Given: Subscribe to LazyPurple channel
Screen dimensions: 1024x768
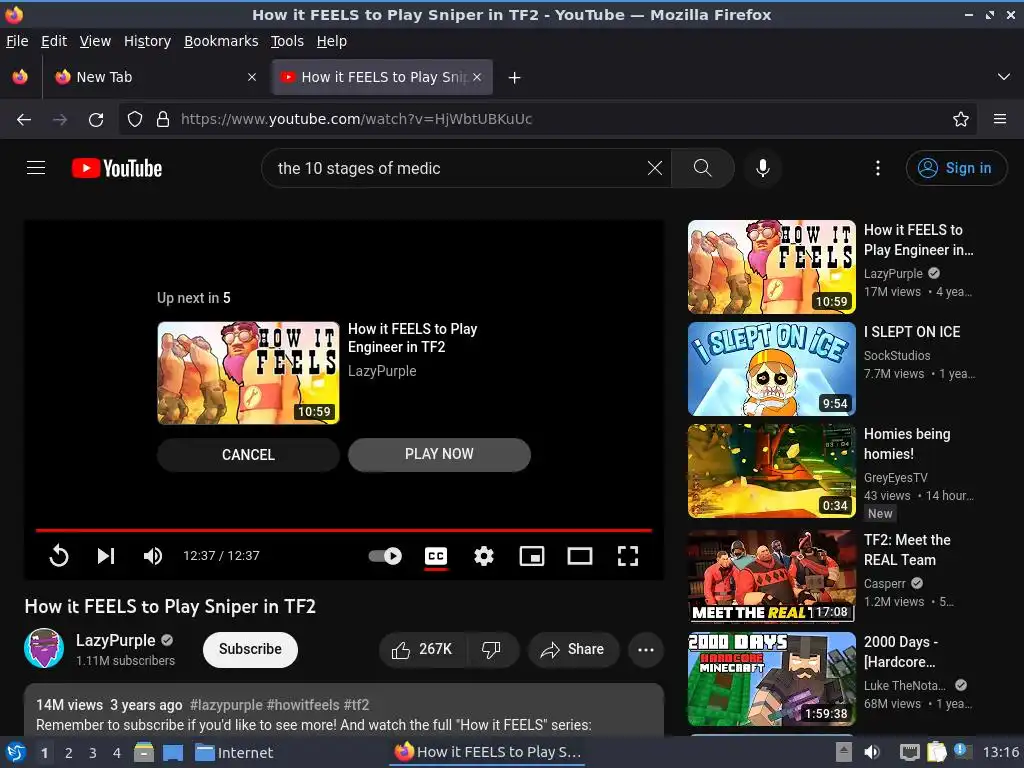Looking at the screenshot, I should 250,649.
